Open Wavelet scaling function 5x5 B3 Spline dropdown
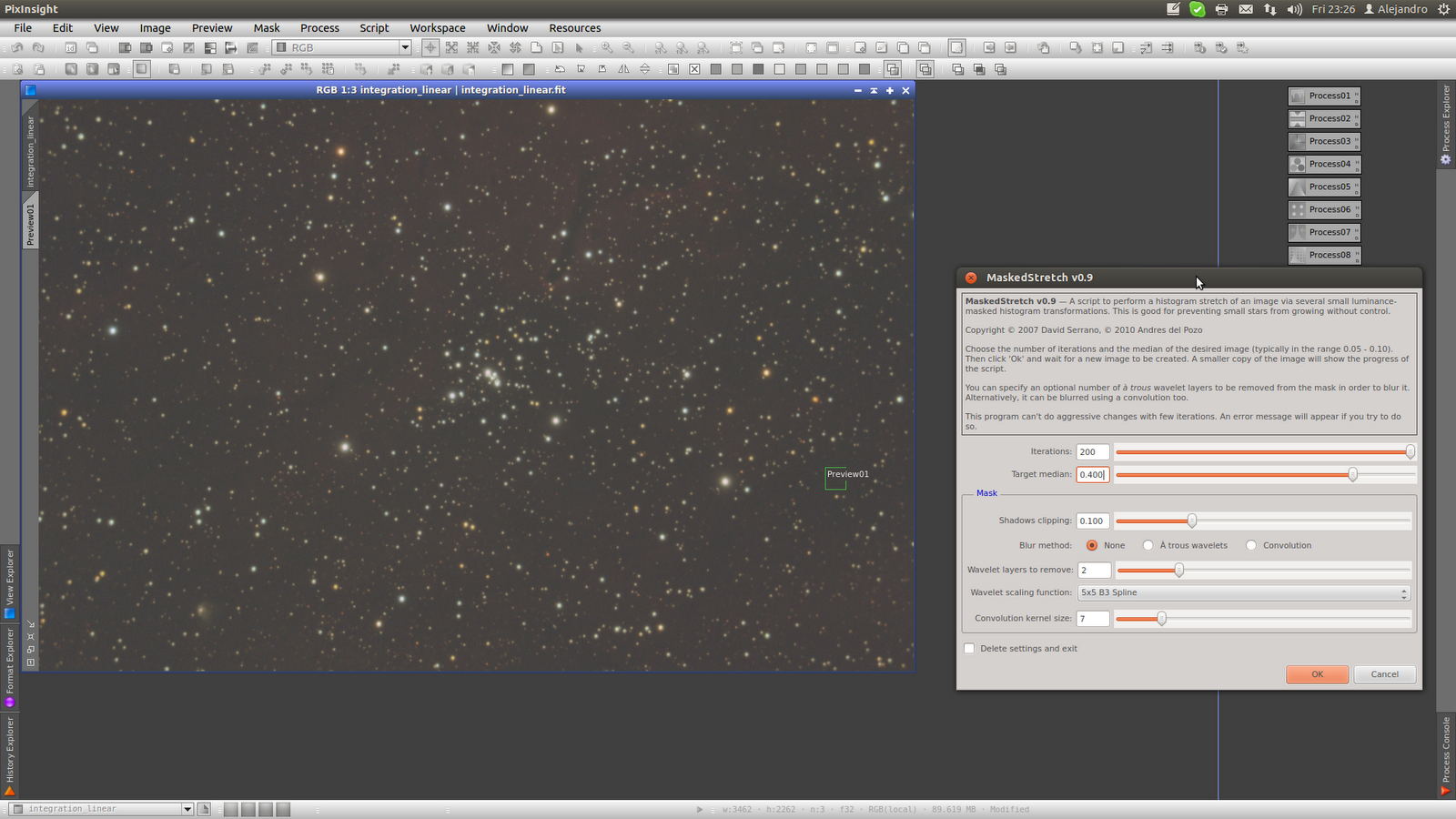The width and height of the screenshot is (1456, 819). click(1244, 592)
